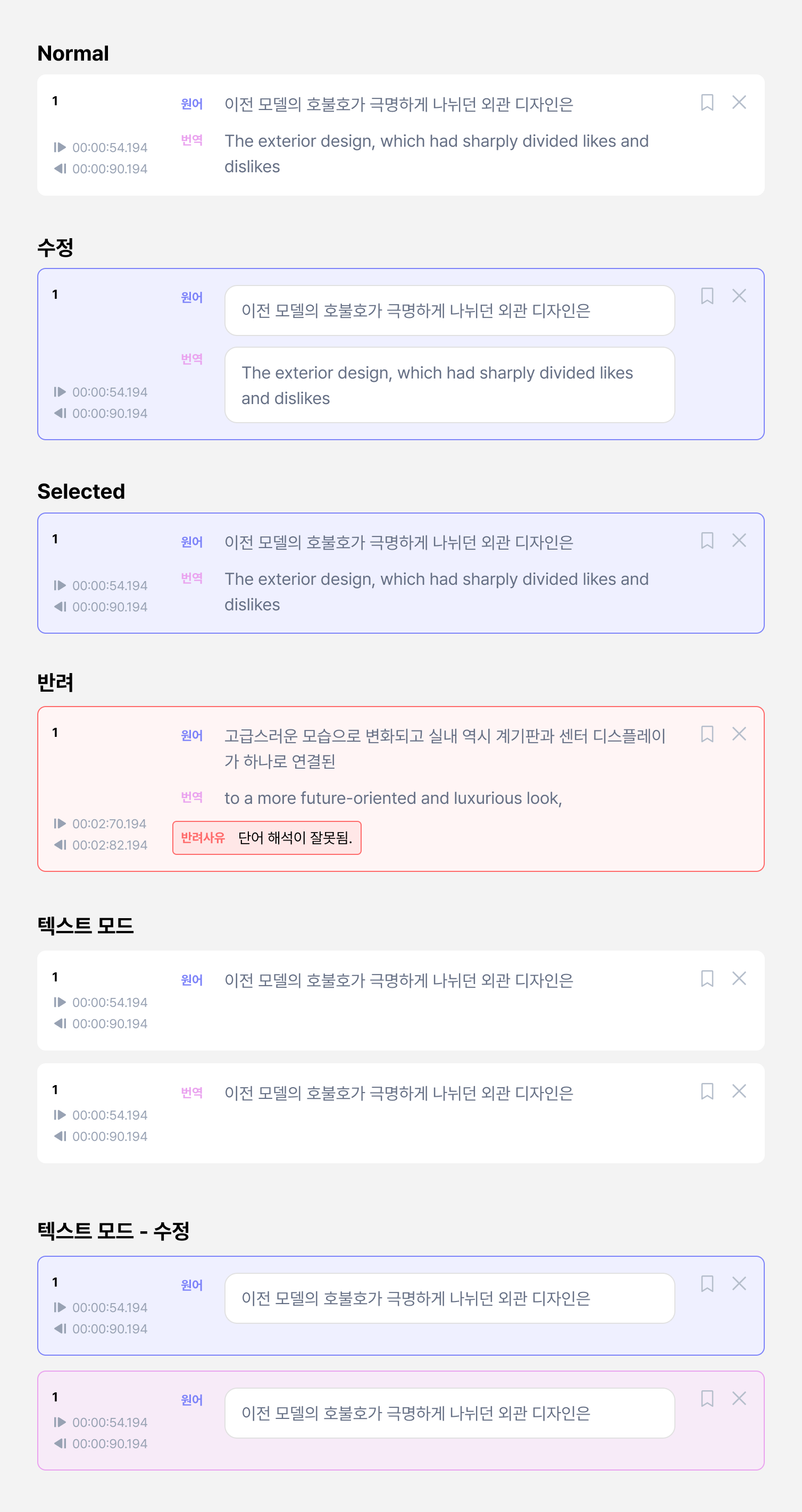802x1512 pixels.
Task: Delete the Normal subtitle card with X icon
Action: pyautogui.click(x=739, y=103)
